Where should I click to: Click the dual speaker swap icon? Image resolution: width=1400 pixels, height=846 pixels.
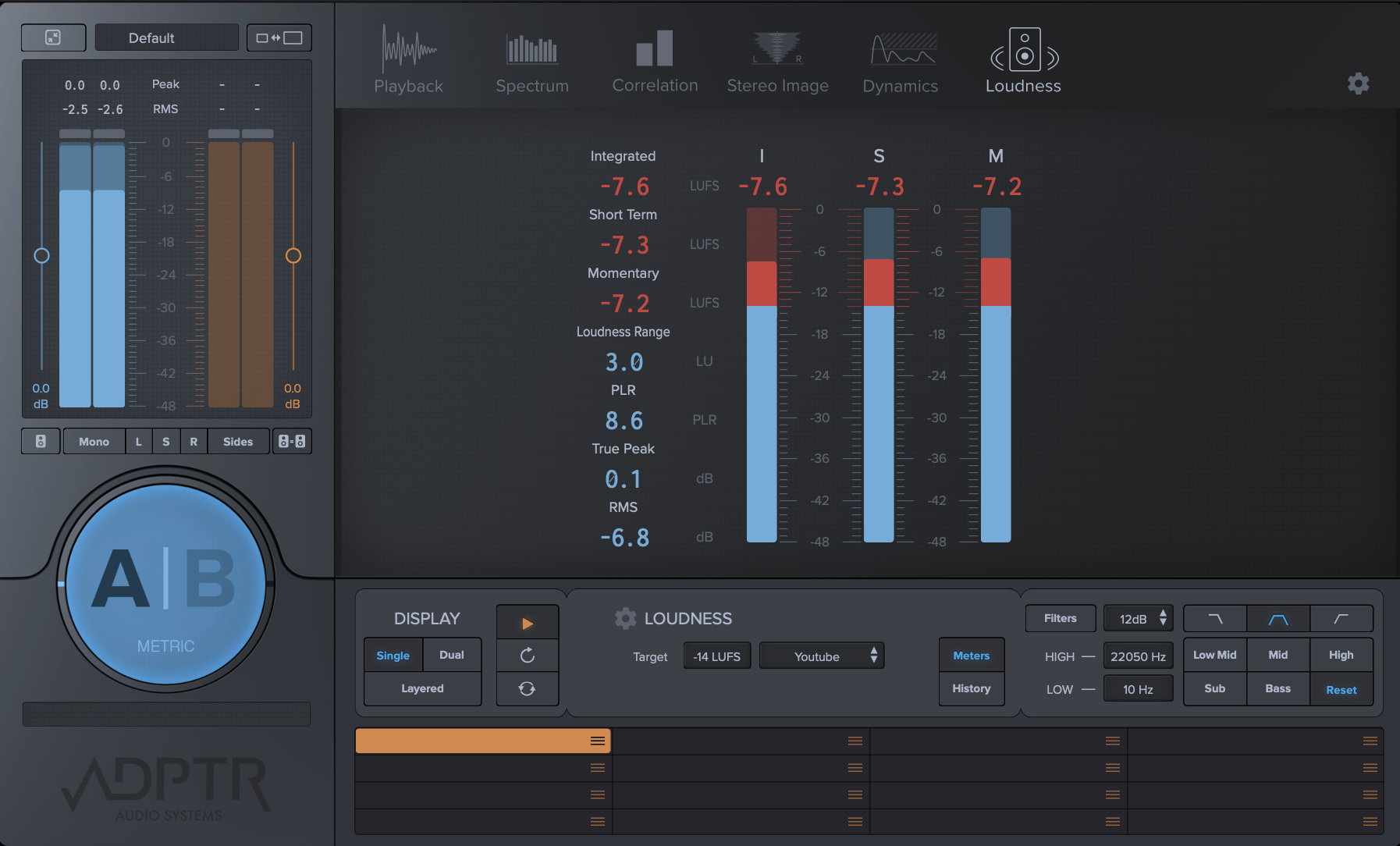(x=292, y=441)
